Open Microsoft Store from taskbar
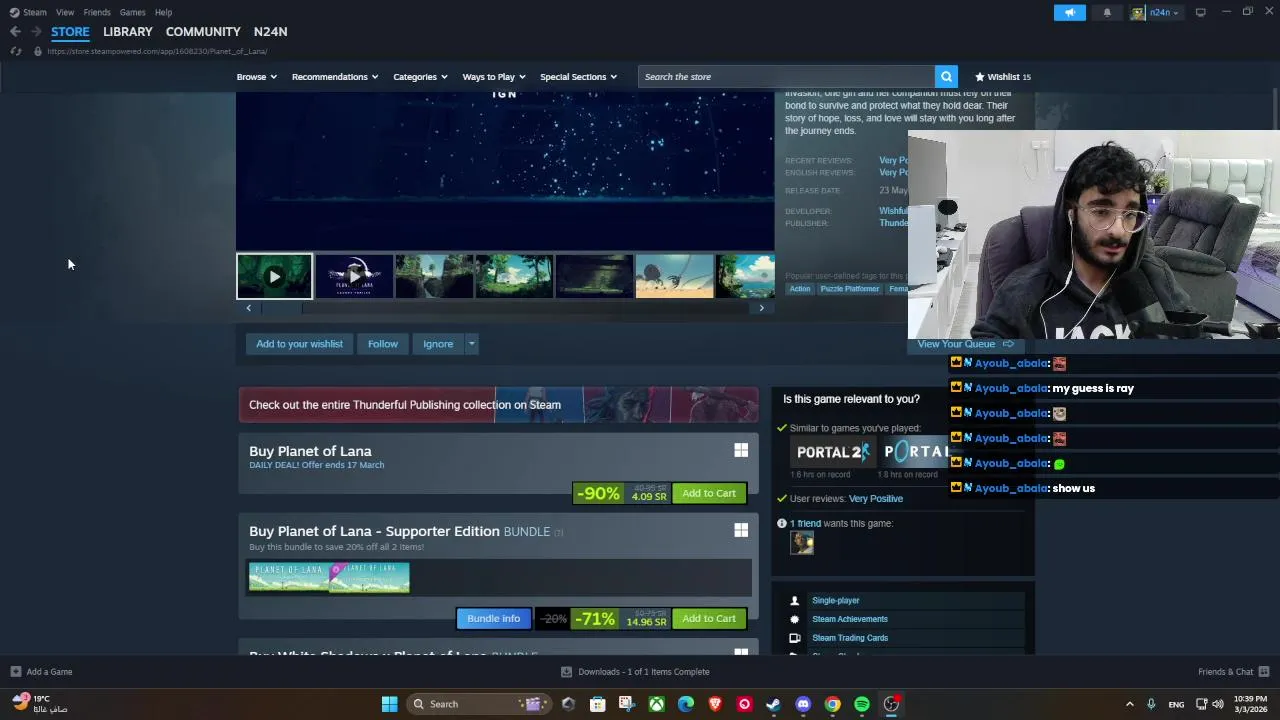The height and width of the screenshot is (720, 1280). point(597,704)
